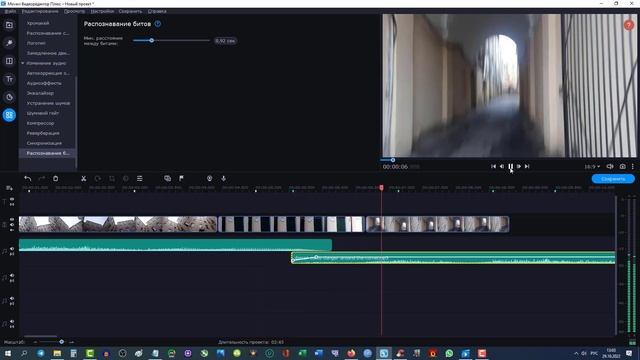Toggle eye icon on third audio track
This screenshot has height=360, width=640.
(12, 298)
